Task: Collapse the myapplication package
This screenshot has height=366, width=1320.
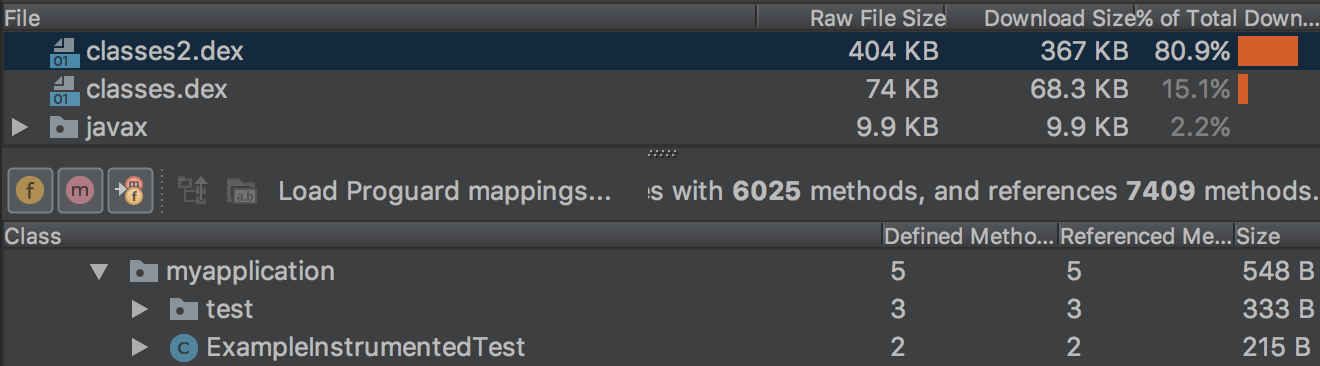Action: coord(98,271)
